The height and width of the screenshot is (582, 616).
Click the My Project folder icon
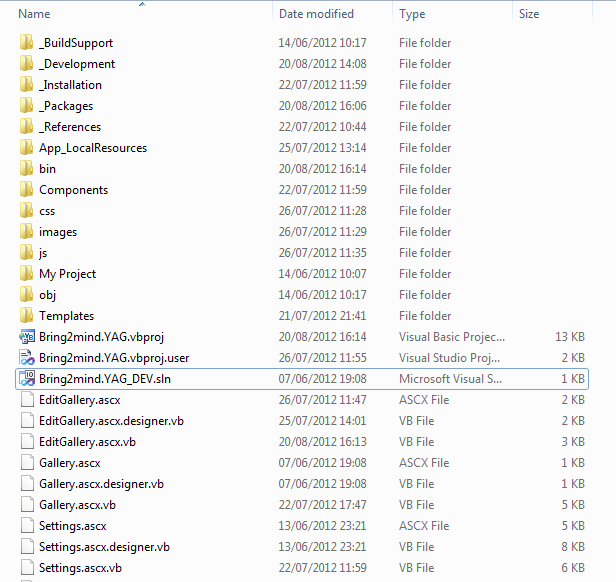click(26, 274)
